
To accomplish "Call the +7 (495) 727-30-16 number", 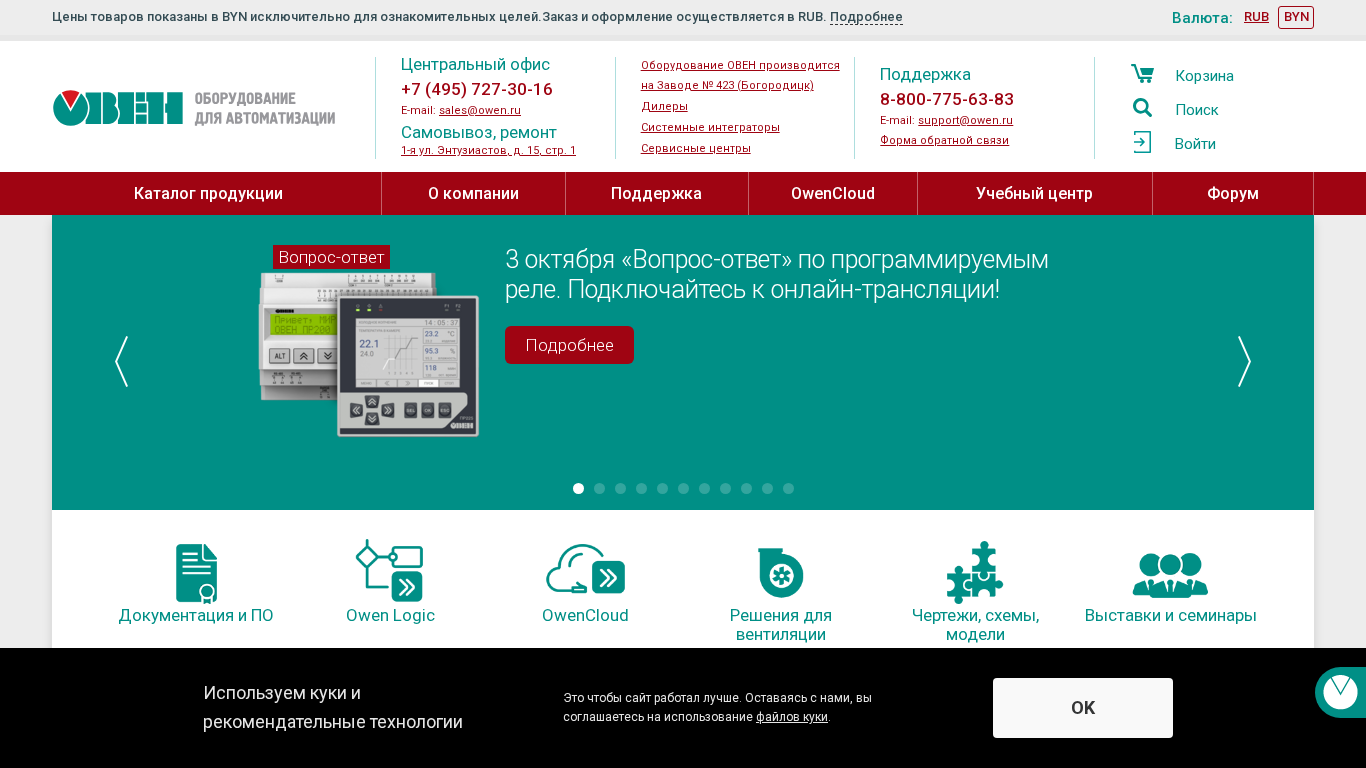I will tap(477, 89).
